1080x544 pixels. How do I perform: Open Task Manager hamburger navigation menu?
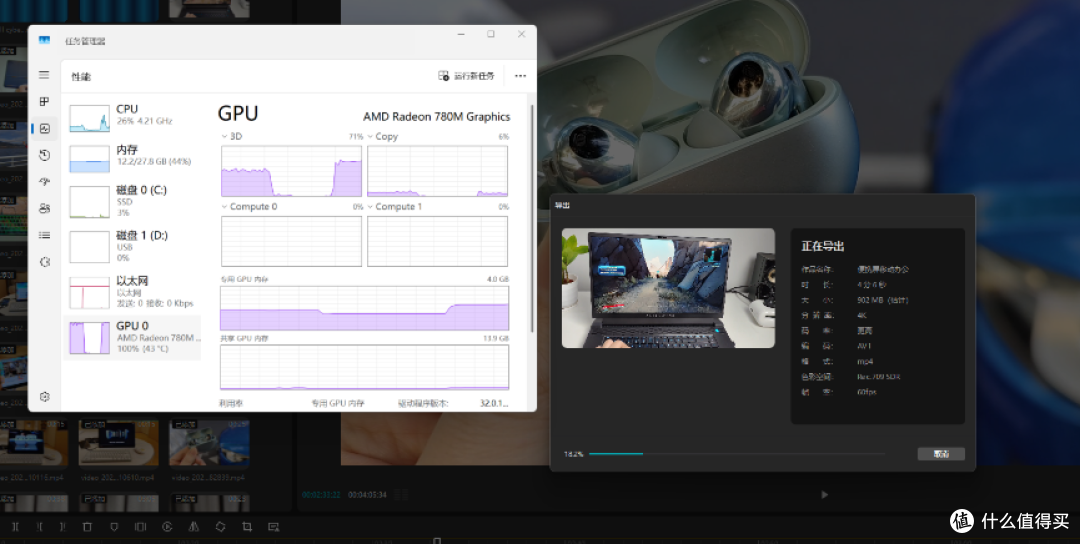[x=44, y=75]
